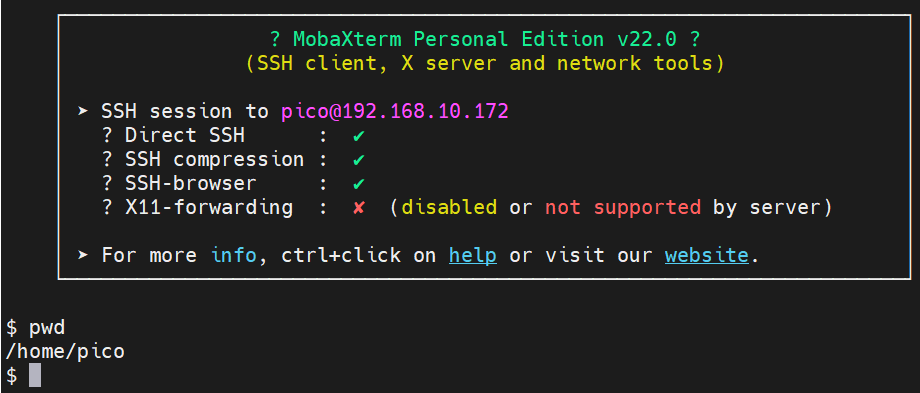Click the SSH-browser label

pyautogui.click(x=191, y=184)
